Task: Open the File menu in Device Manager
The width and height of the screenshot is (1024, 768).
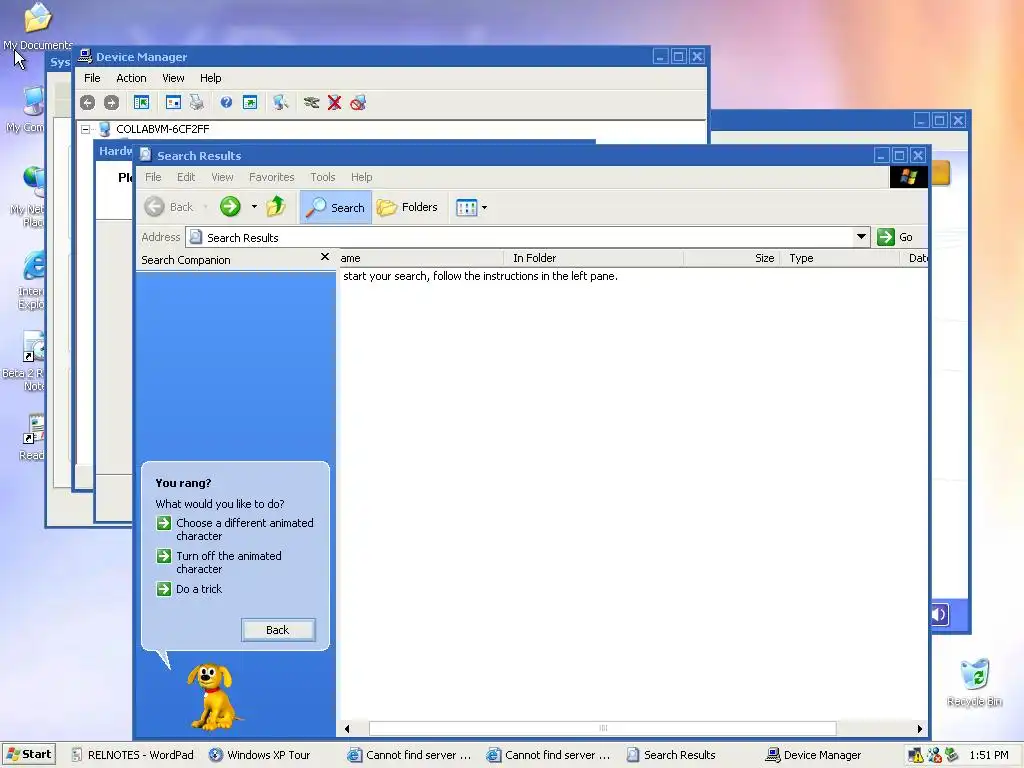Action: 92,78
